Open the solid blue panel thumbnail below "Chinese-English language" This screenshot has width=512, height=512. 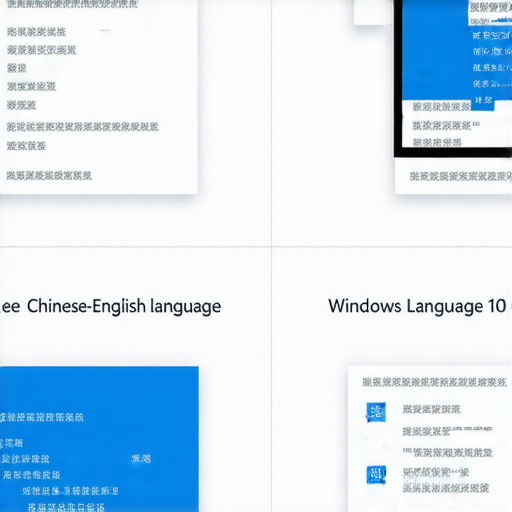click(99, 439)
